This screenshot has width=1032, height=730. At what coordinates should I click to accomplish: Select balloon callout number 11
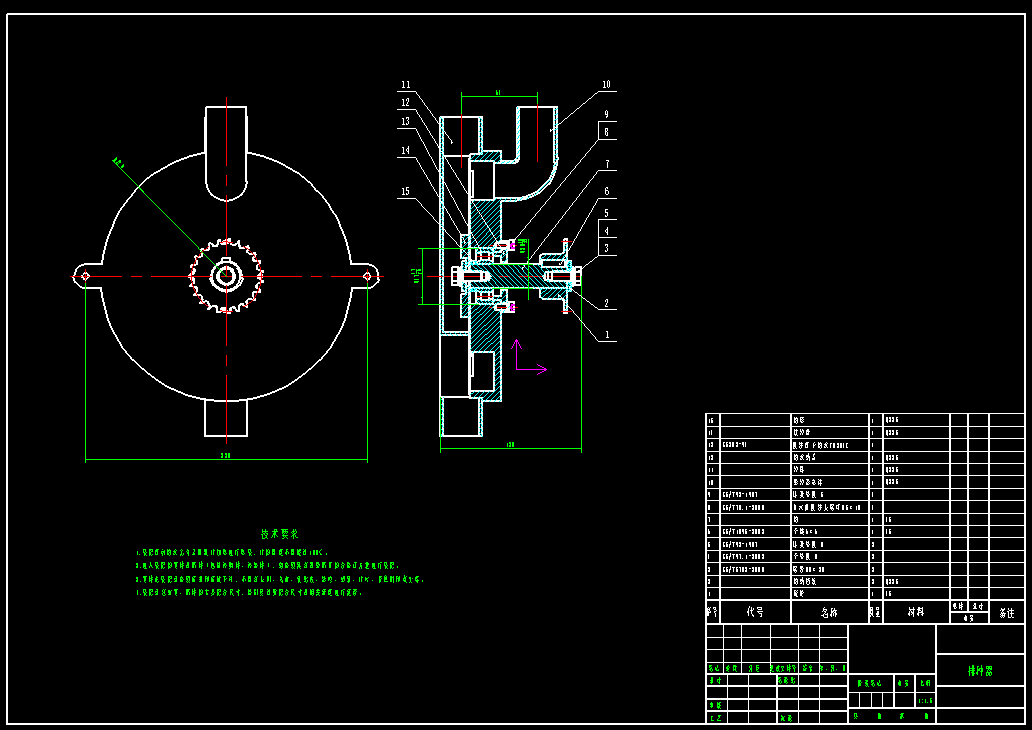click(x=405, y=85)
